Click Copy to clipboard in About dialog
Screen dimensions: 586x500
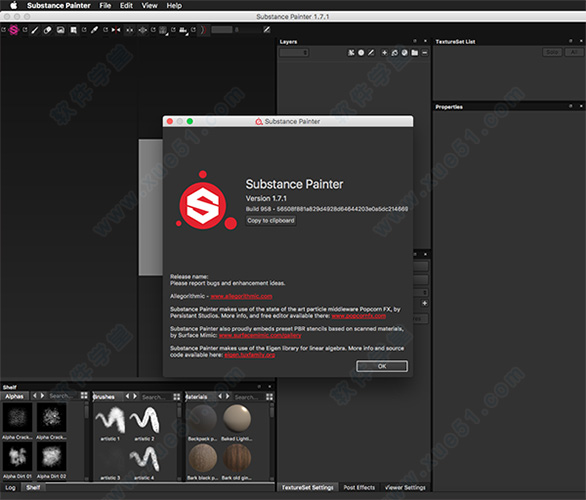pyautogui.click(x=271, y=220)
